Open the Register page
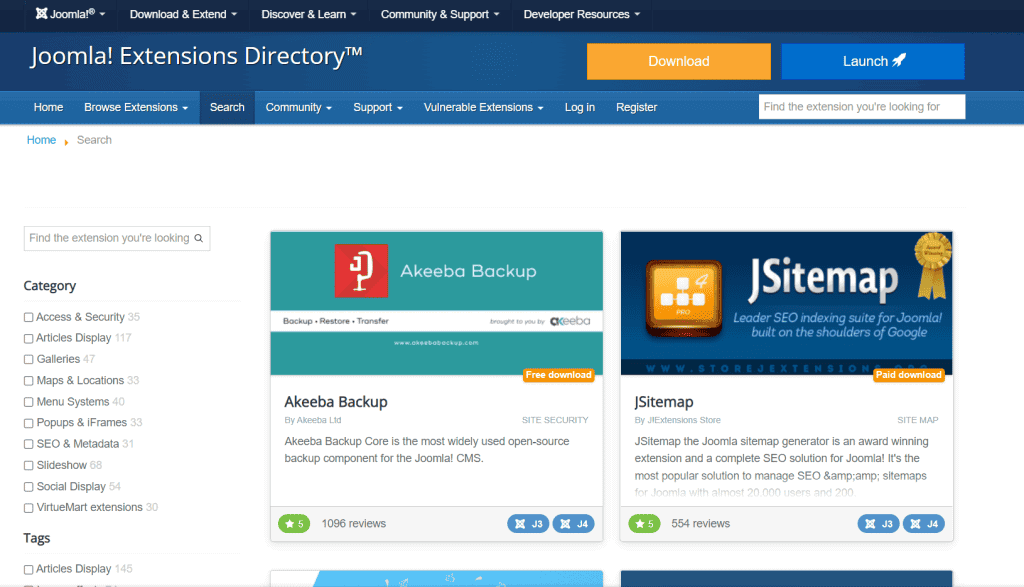 pyautogui.click(x=637, y=107)
